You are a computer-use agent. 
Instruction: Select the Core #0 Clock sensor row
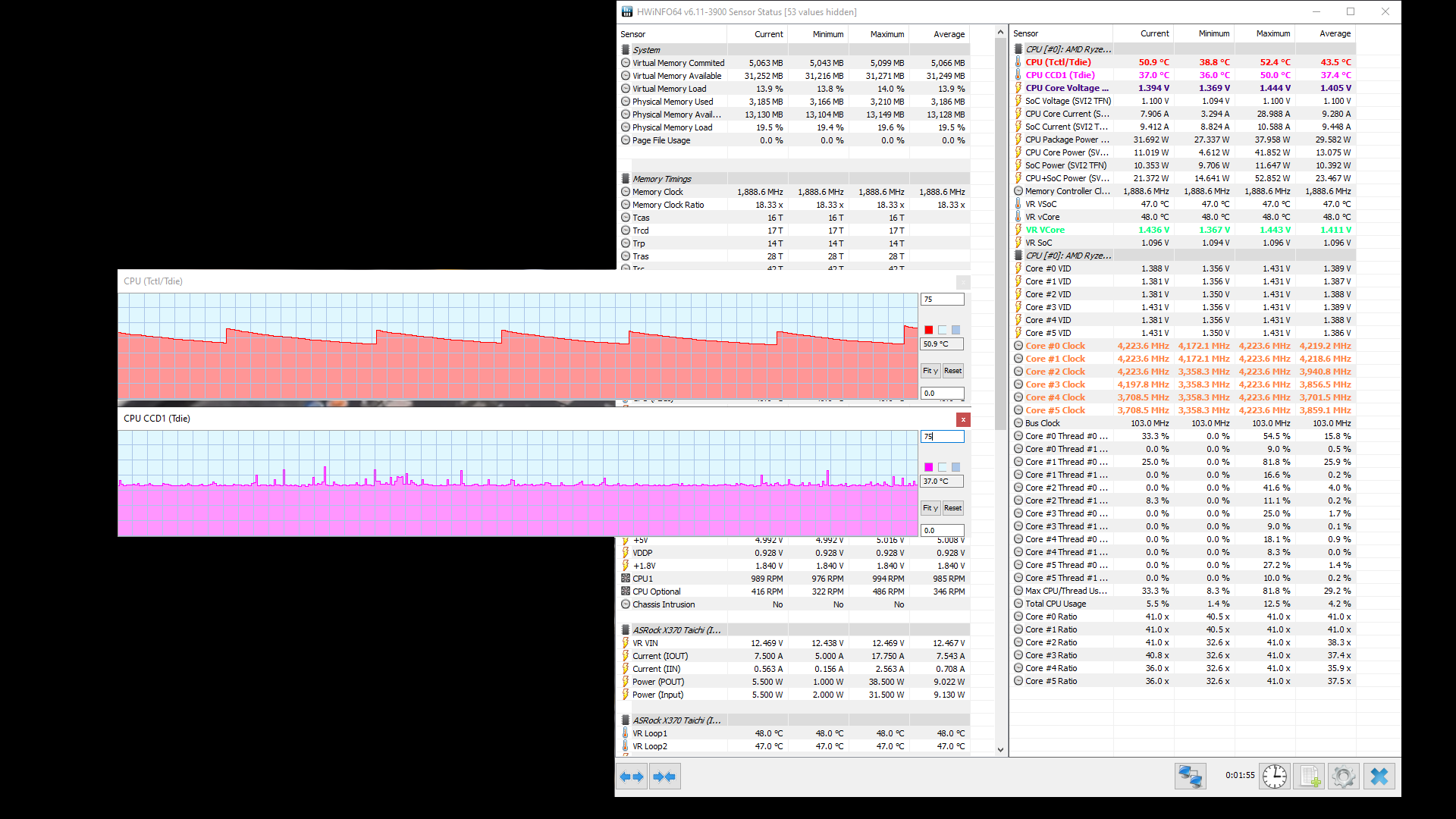point(1055,346)
